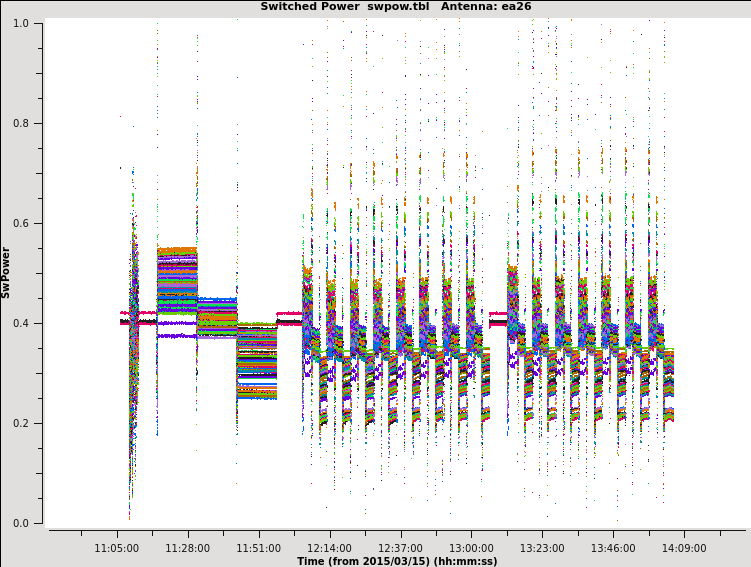Viewport: 751px width, 567px height.
Task: Select the 12:37:00 time tick label
Action: [400, 548]
